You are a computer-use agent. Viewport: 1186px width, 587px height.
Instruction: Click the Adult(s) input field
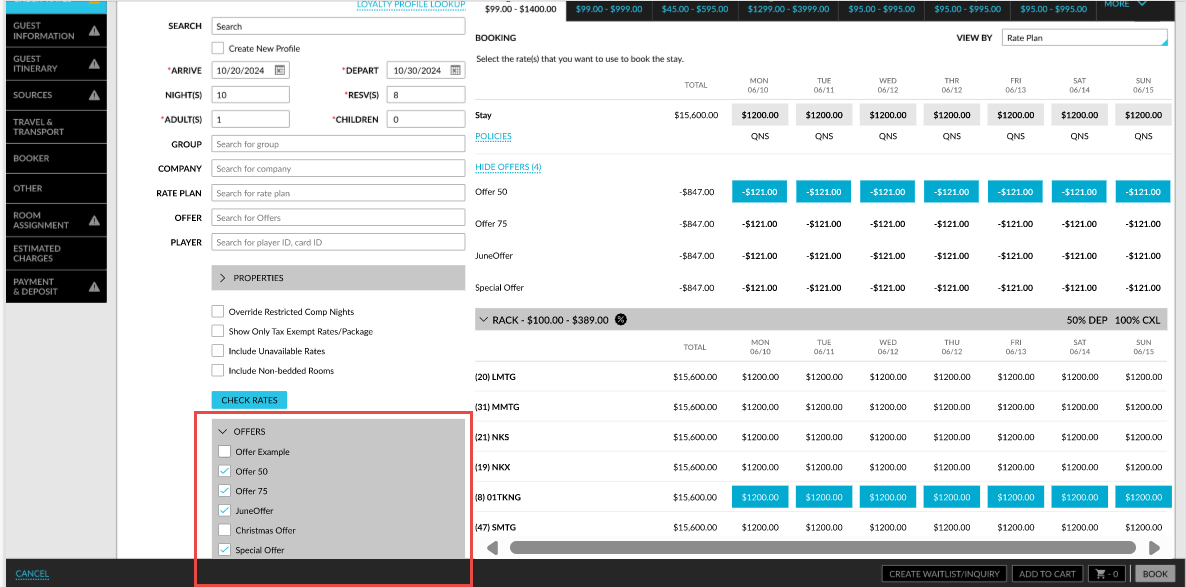pos(250,119)
